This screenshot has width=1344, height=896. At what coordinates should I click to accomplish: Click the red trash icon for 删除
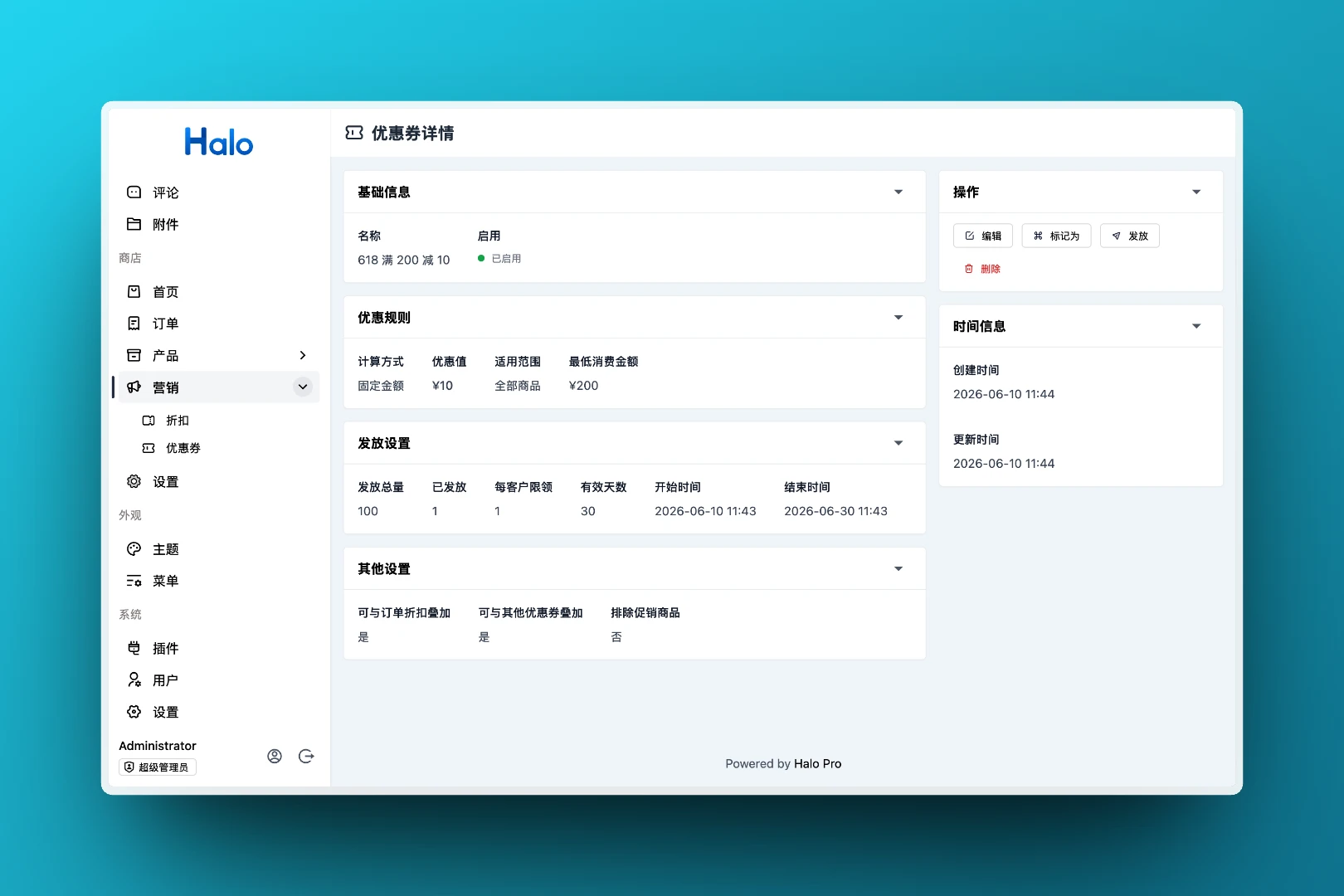968,269
